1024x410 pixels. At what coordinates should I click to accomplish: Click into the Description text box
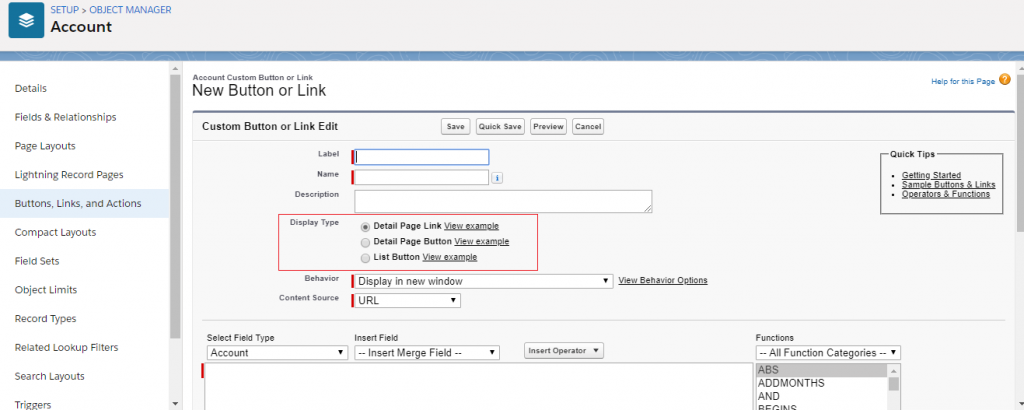tap(503, 201)
